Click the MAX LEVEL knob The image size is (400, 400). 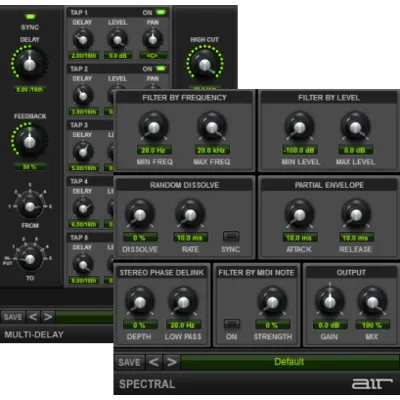(x=356, y=127)
